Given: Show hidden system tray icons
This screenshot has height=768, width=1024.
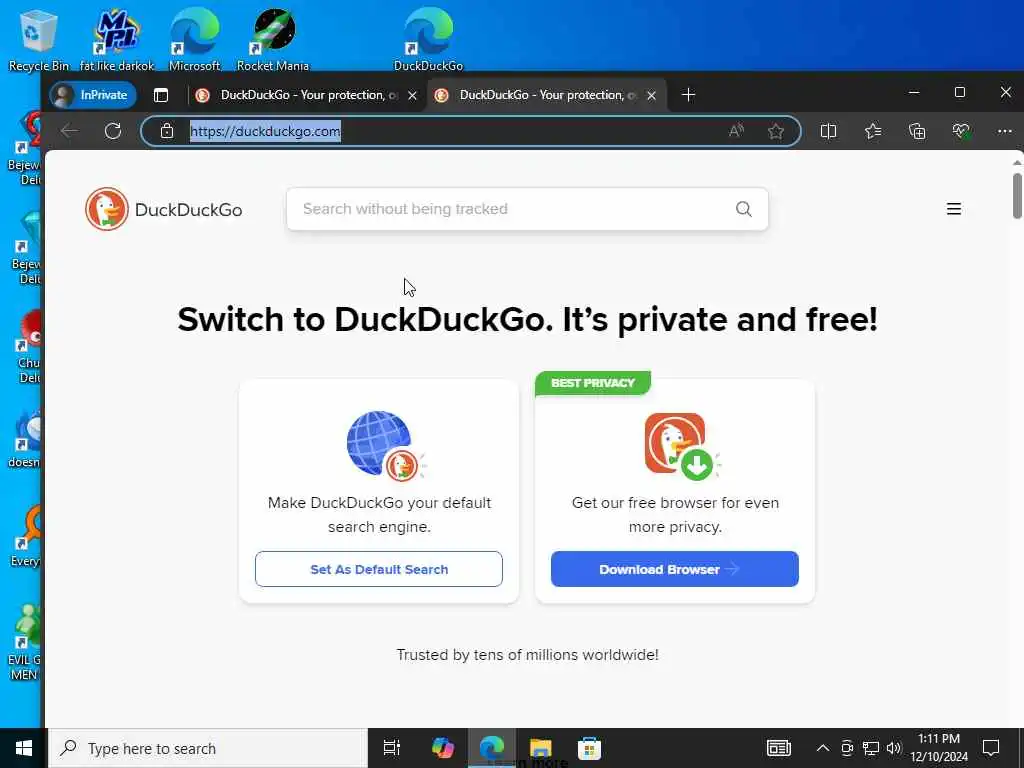Looking at the screenshot, I should tap(823, 748).
